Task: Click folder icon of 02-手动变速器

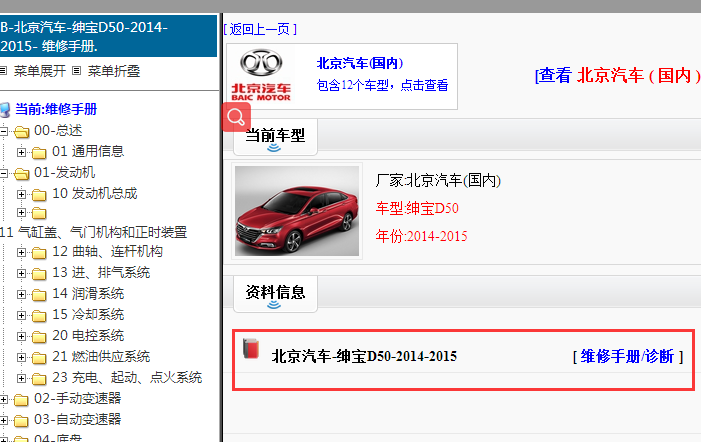Action: (21, 399)
